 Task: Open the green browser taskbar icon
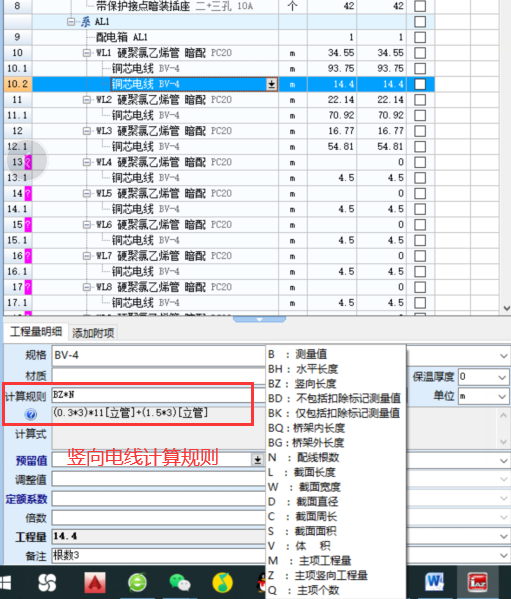click(x=137, y=583)
